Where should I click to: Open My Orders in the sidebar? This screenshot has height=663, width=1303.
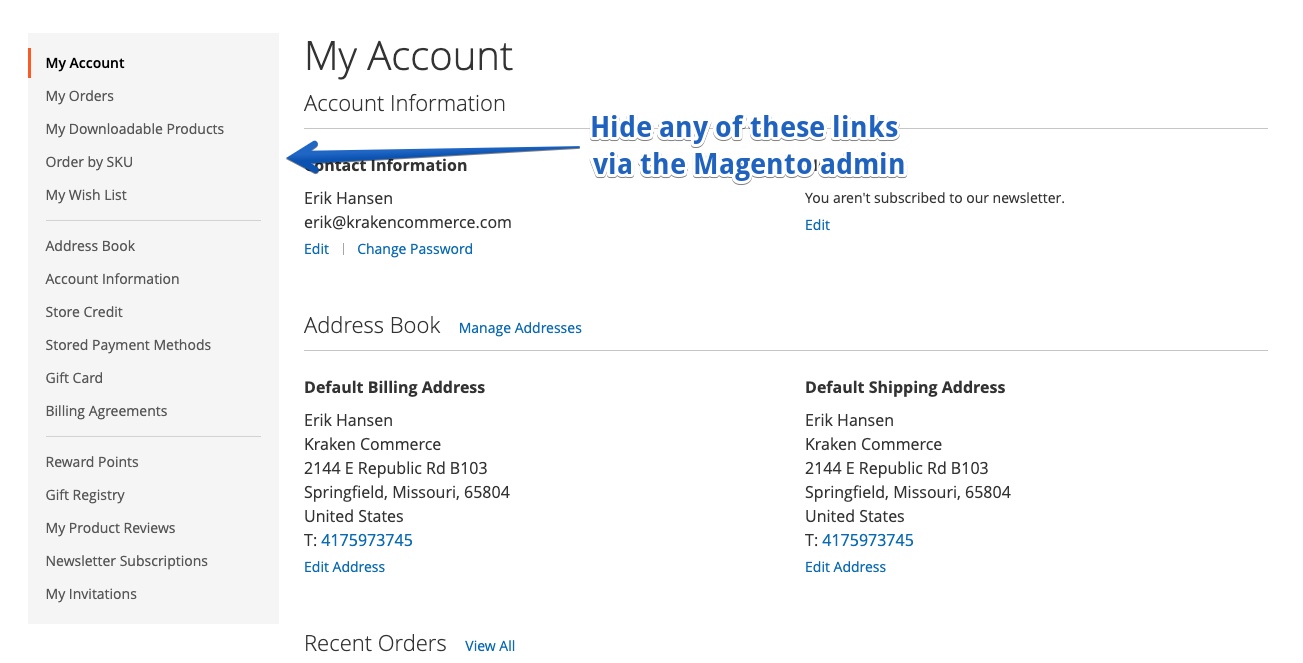pyautogui.click(x=80, y=96)
